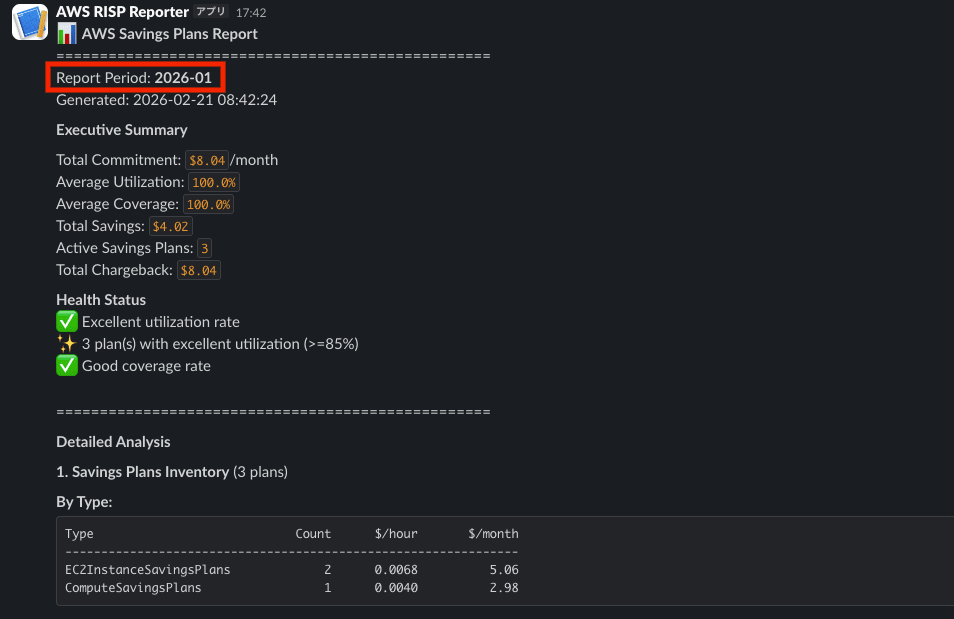Click the Average Utilization 100.0% chip

[214, 182]
